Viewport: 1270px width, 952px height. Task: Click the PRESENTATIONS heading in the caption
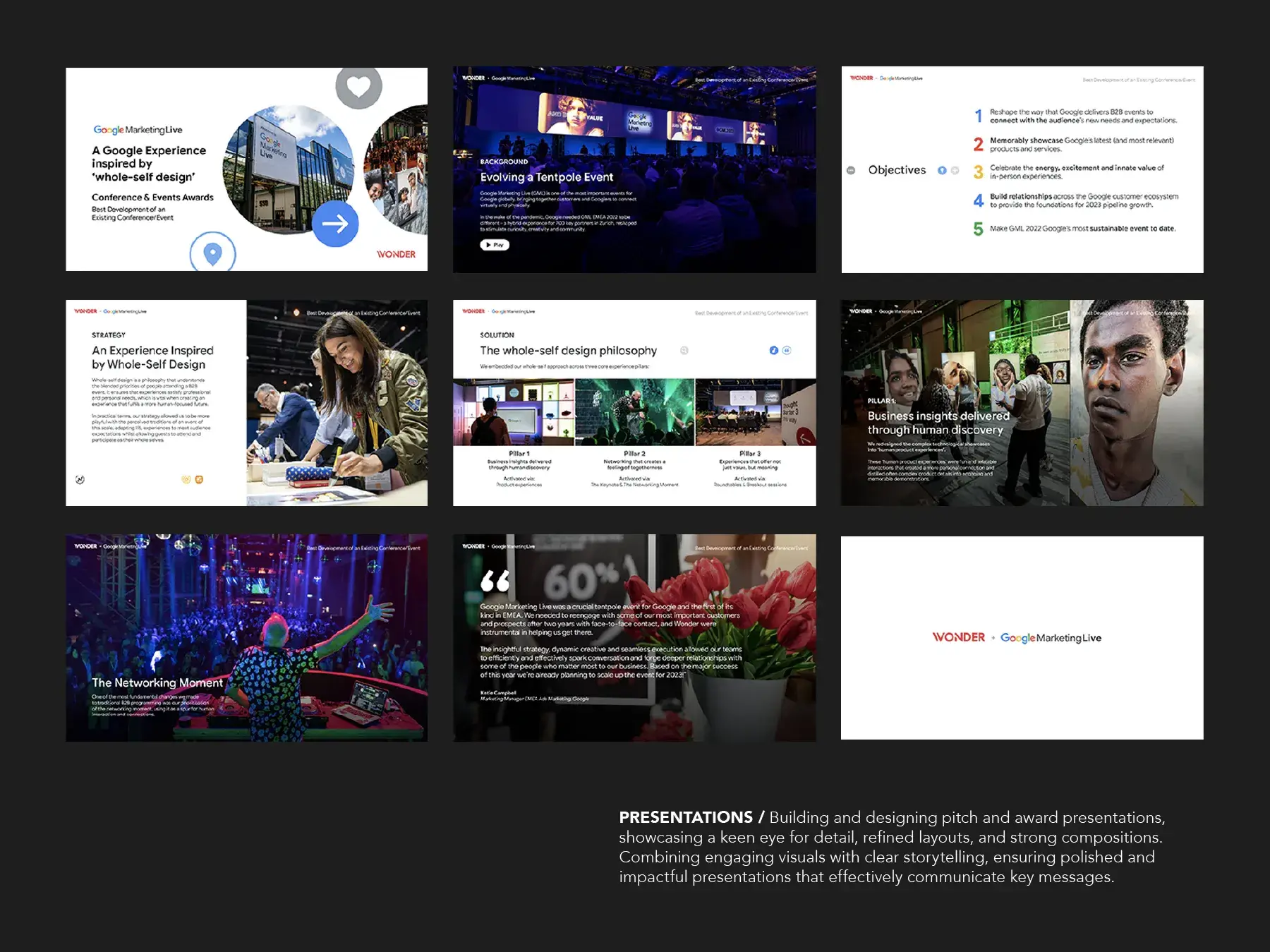click(686, 817)
